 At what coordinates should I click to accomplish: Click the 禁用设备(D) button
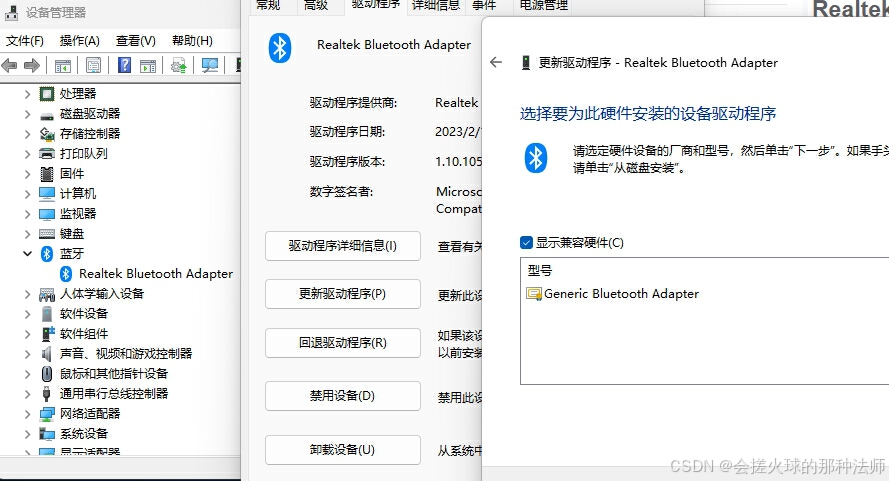pyautogui.click(x=343, y=396)
